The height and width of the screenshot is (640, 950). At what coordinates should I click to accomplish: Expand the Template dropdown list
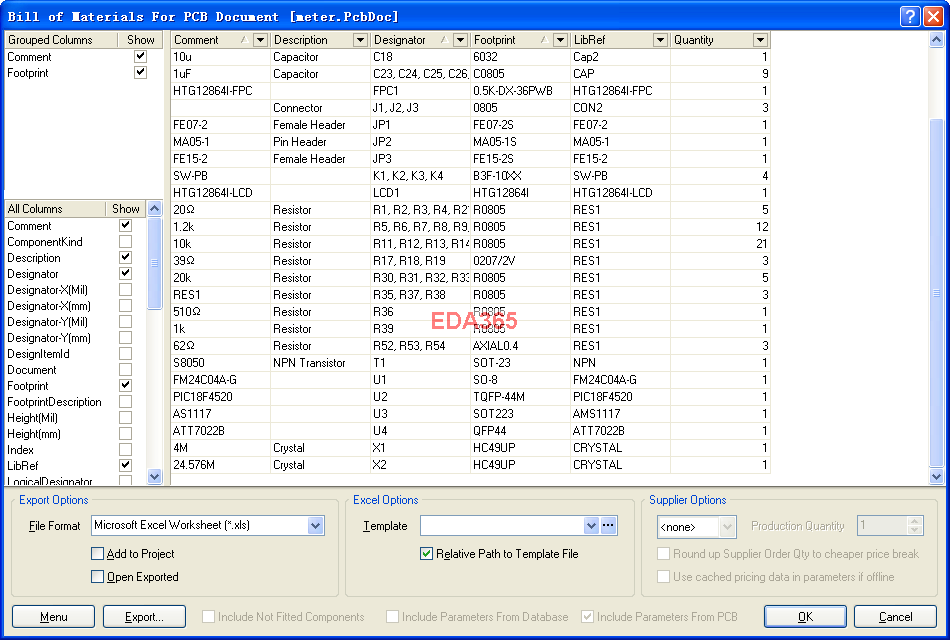[590, 526]
